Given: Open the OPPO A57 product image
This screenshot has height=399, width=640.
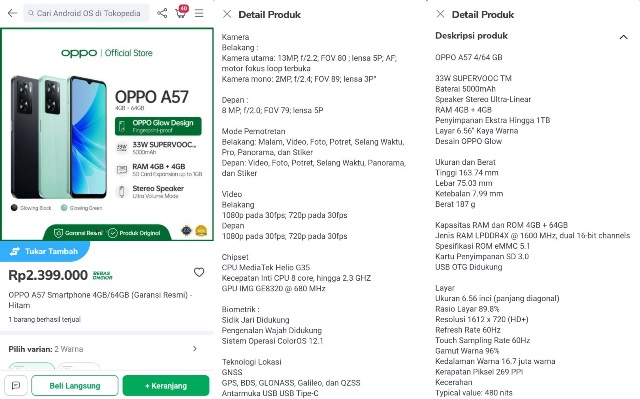Looking at the screenshot, I should tap(107, 135).
